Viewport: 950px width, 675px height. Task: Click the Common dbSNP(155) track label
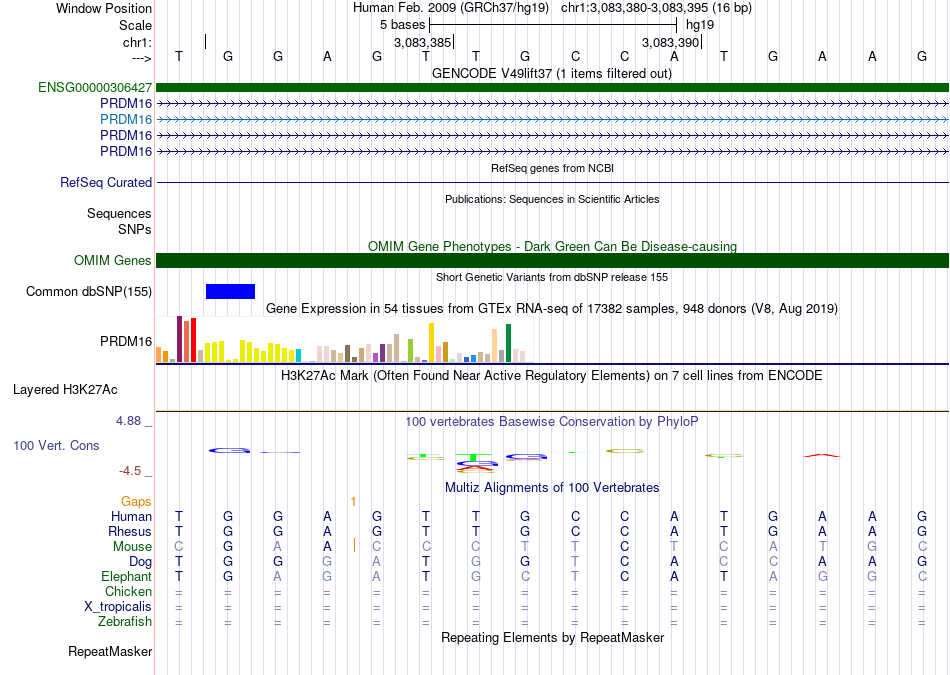click(89, 291)
